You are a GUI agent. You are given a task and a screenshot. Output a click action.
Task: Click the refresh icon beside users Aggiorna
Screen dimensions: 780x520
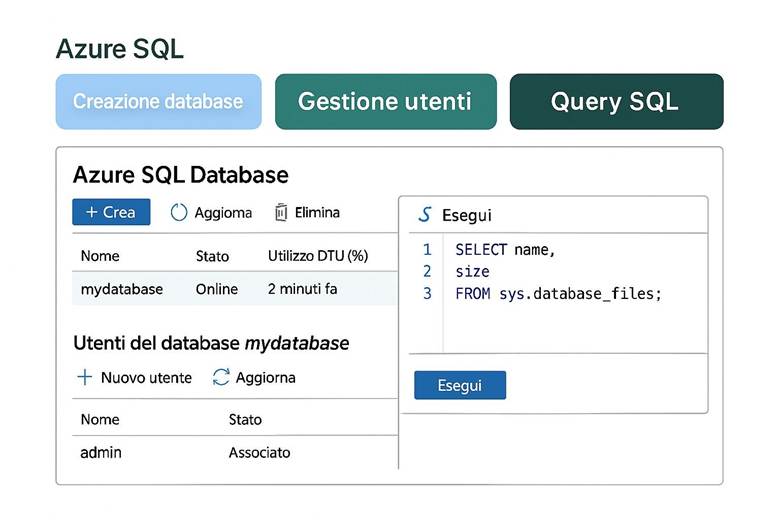tap(221, 377)
